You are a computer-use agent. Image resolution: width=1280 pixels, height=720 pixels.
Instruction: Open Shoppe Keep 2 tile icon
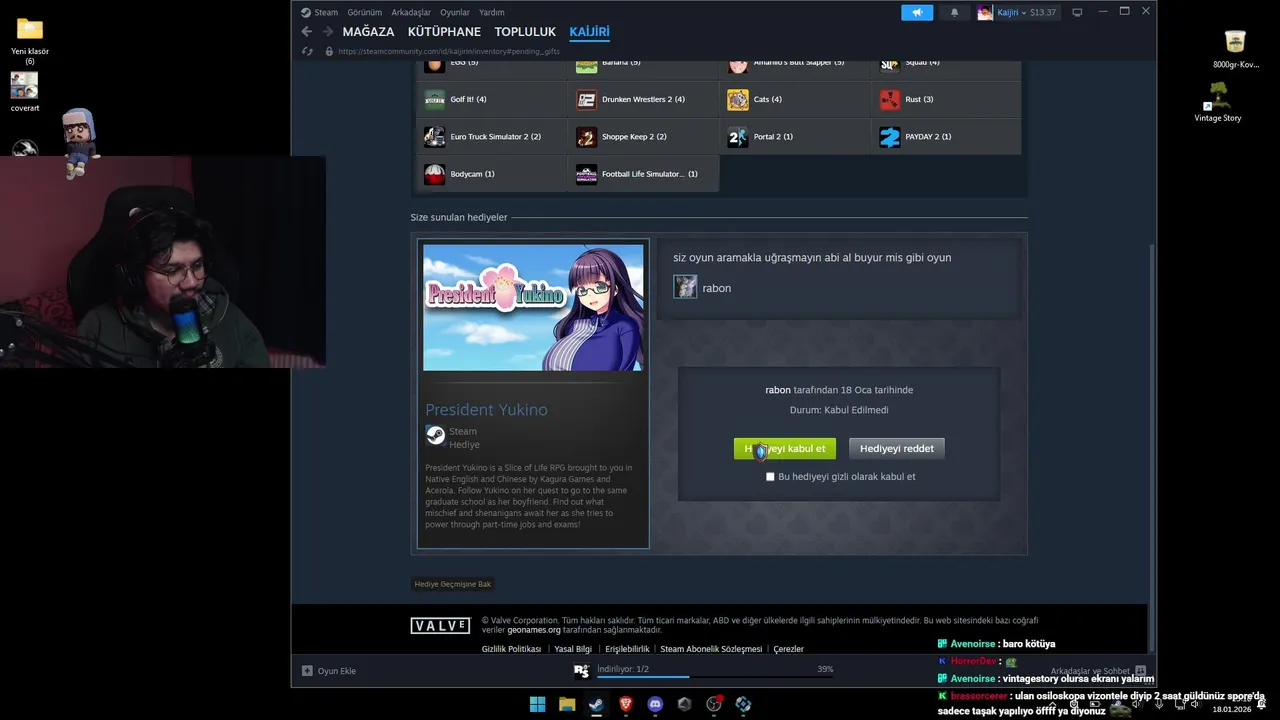click(x=586, y=137)
